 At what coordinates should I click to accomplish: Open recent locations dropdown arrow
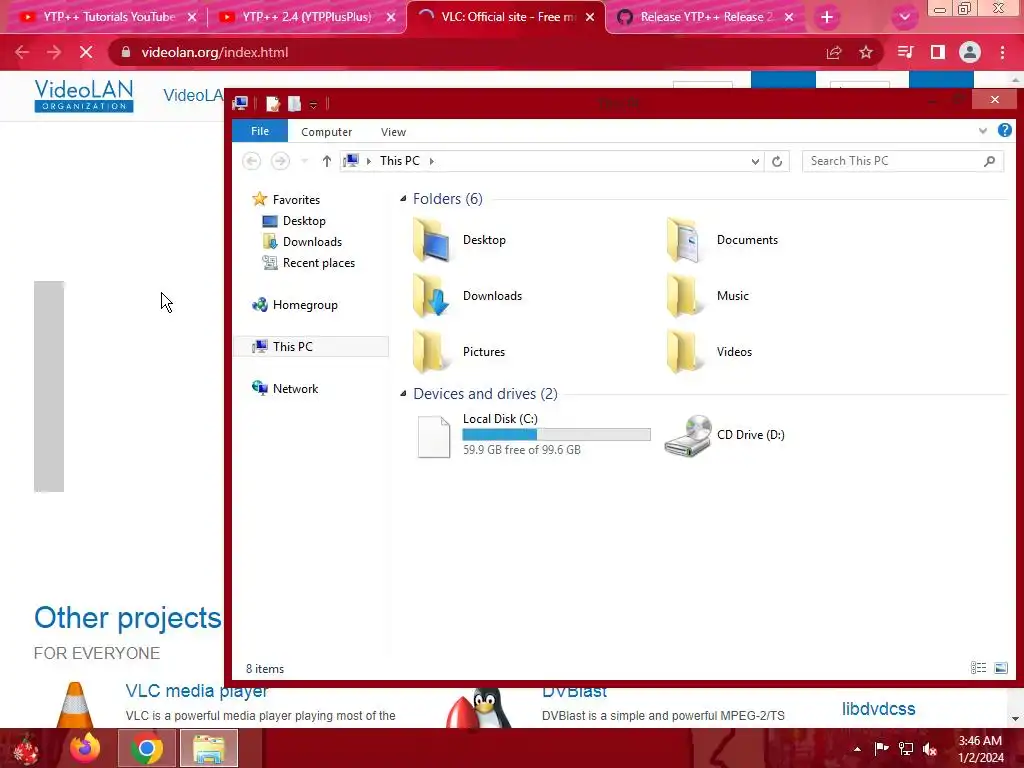(x=304, y=161)
